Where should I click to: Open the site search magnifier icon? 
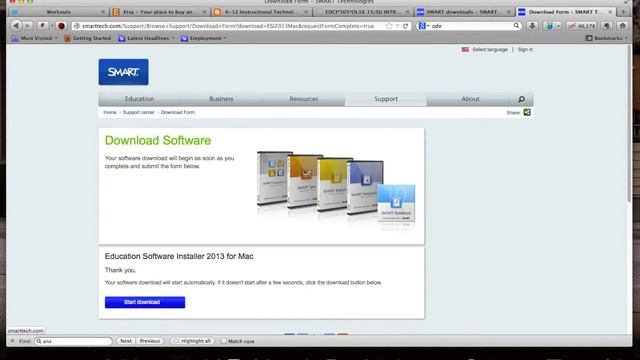(x=521, y=99)
